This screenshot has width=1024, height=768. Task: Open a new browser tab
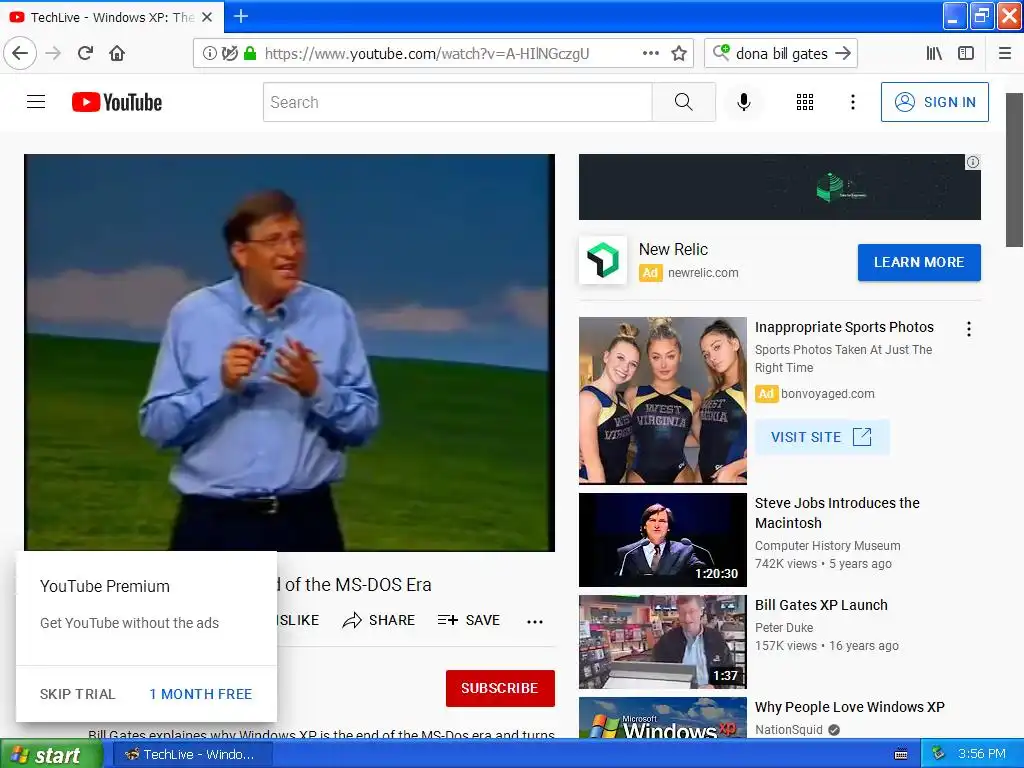point(240,16)
